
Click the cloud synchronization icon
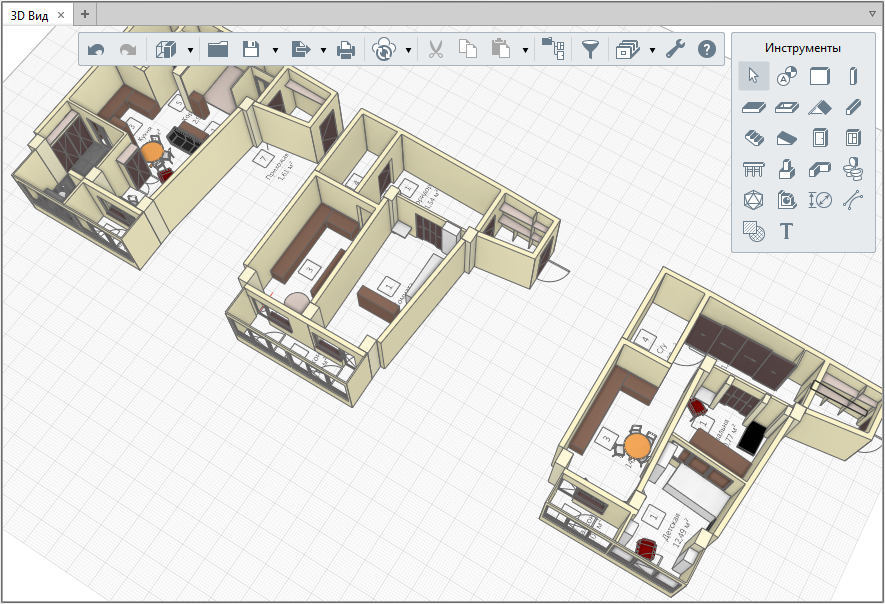pyautogui.click(x=383, y=50)
